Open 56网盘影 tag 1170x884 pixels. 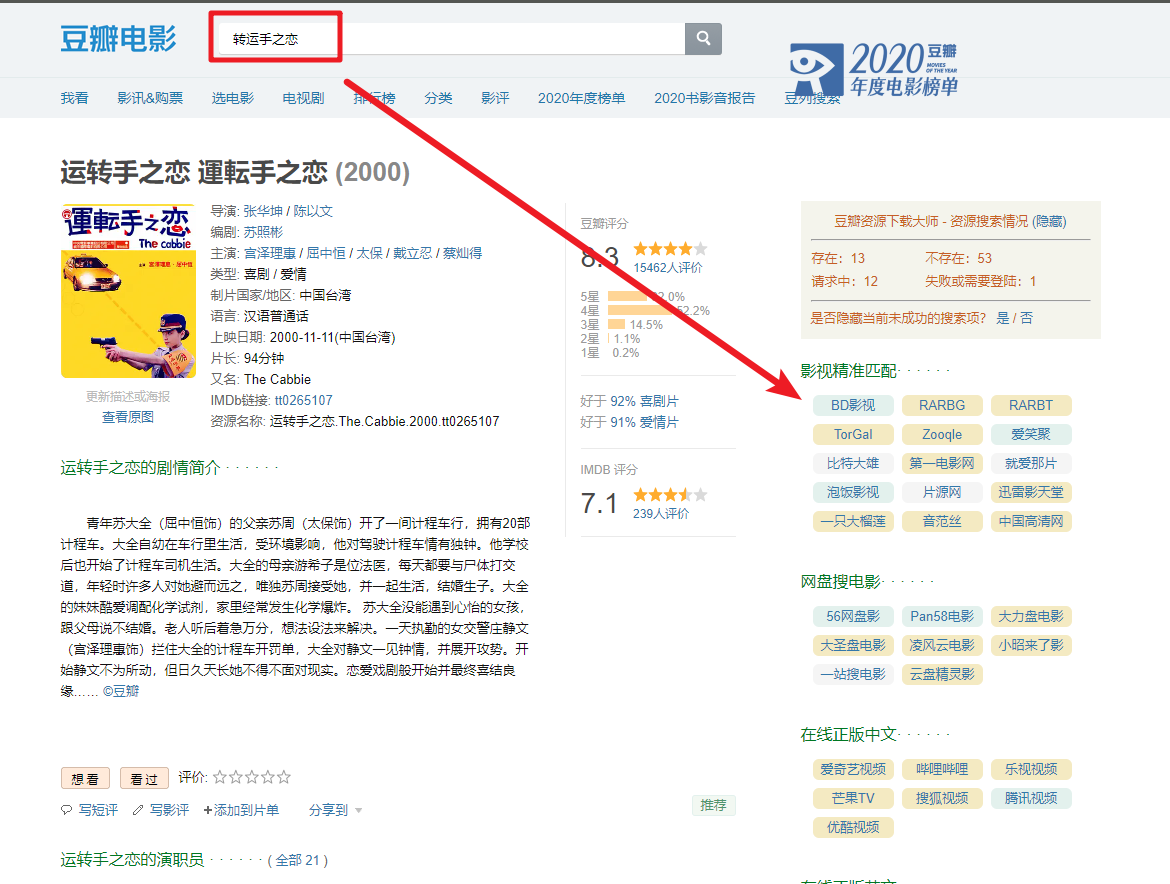click(x=853, y=616)
